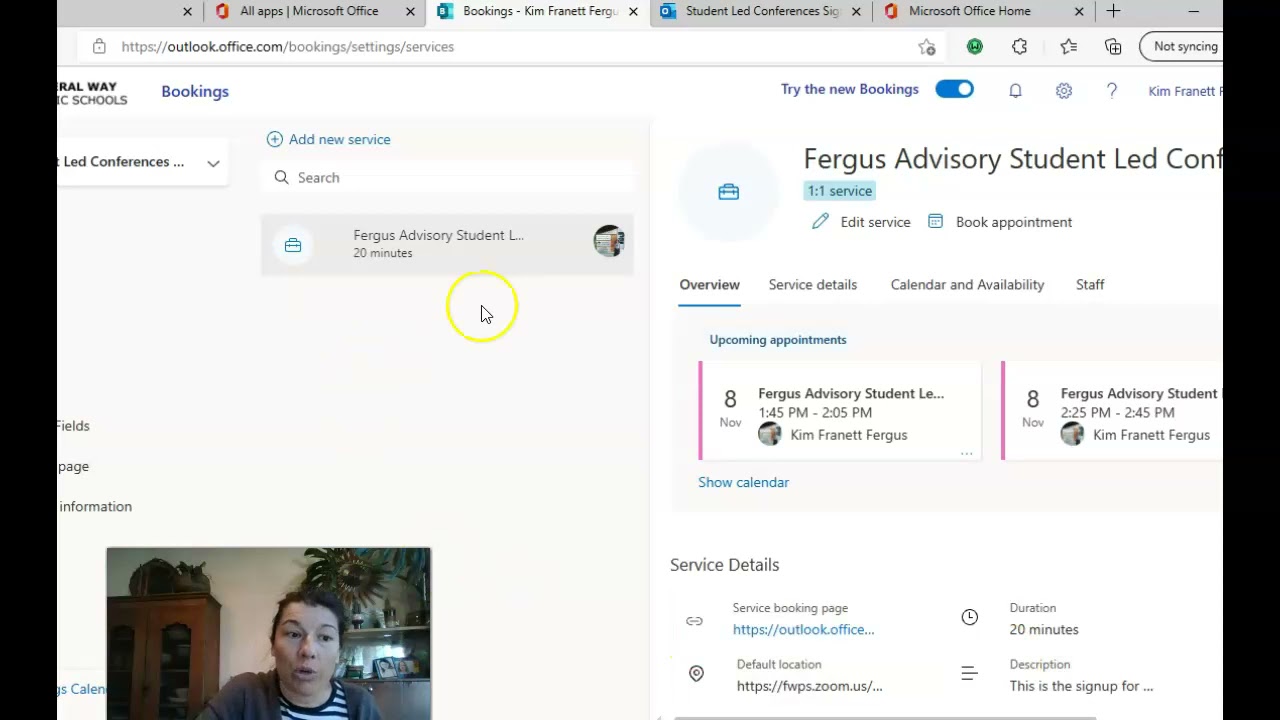Click the Book appointment calendar icon
1280x720 pixels.
[x=935, y=221]
